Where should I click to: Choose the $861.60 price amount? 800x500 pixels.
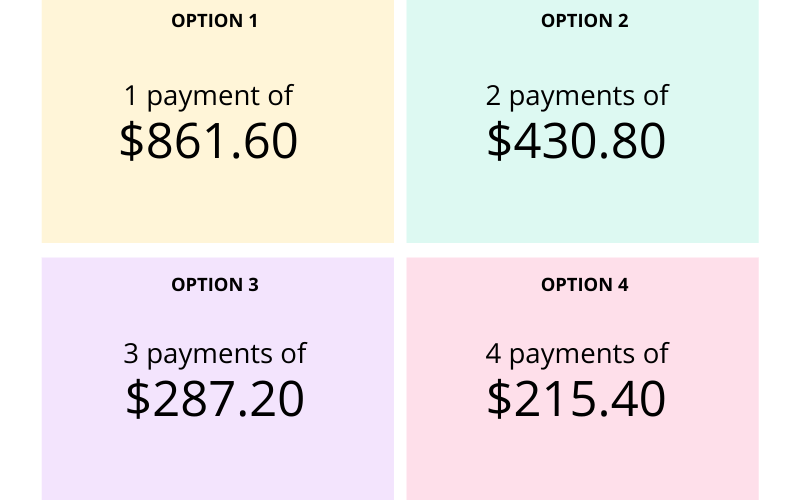pos(208,141)
